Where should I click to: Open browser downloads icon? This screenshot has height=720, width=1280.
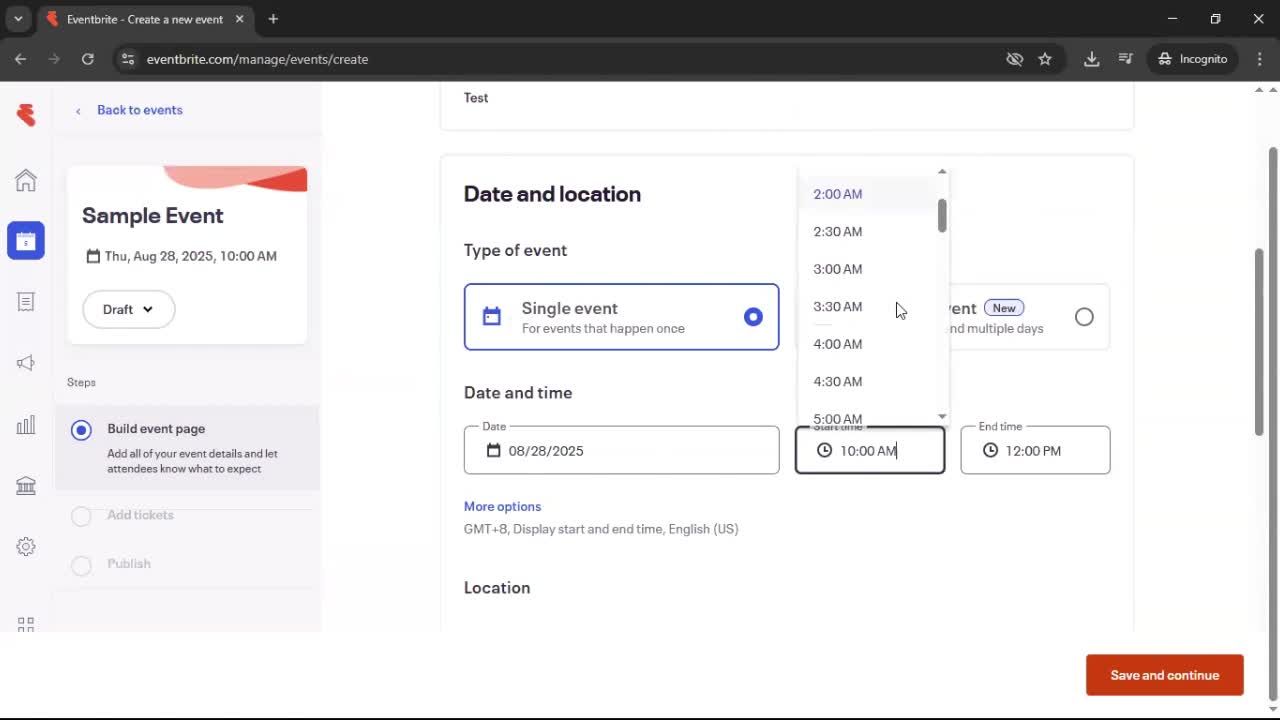(1092, 59)
